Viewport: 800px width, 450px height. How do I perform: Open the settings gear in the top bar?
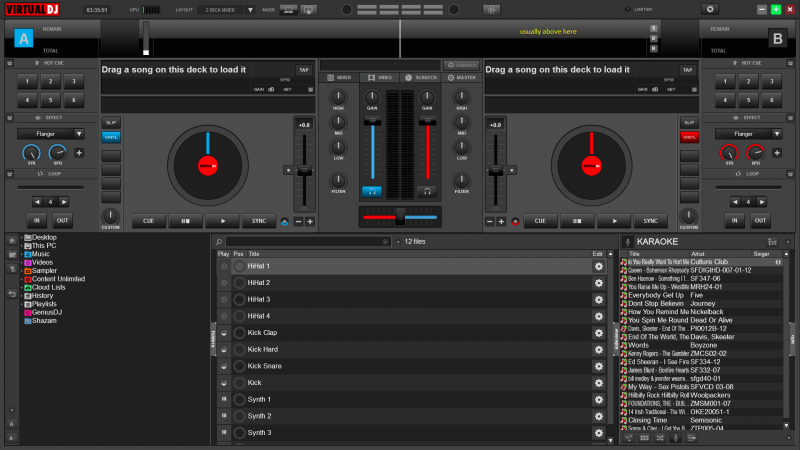(710, 9)
